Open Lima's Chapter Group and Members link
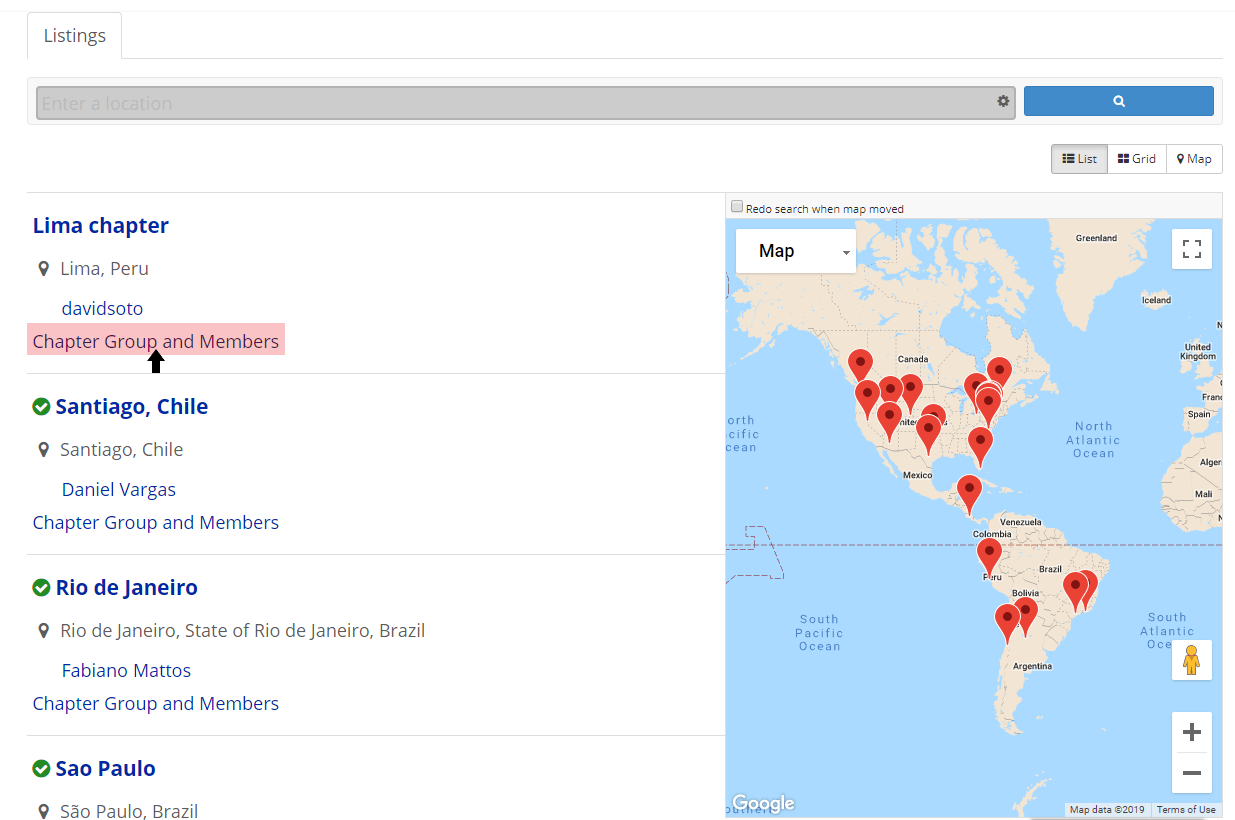The width and height of the screenshot is (1235, 820). pyautogui.click(x=156, y=341)
